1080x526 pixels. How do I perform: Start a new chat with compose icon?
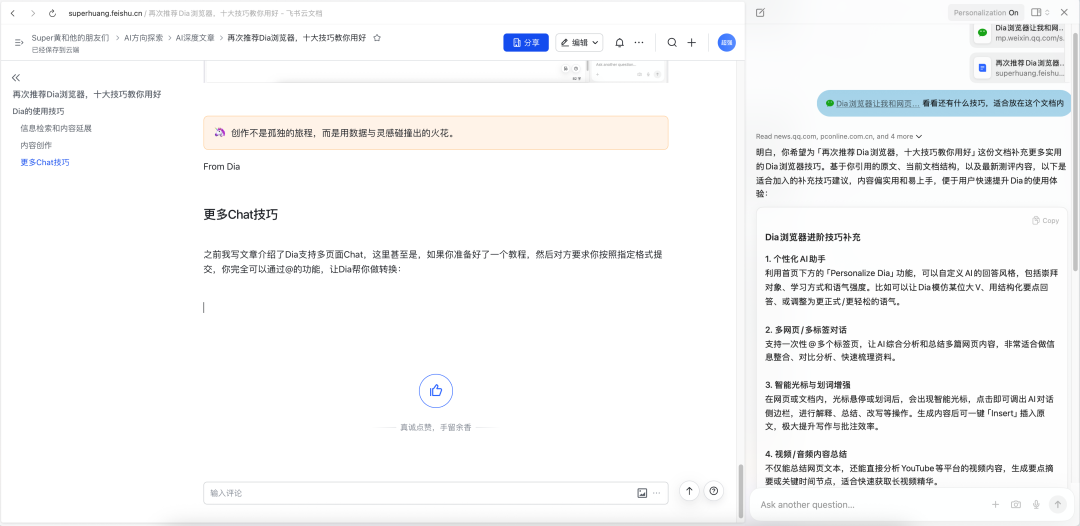[x=760, y=13]
